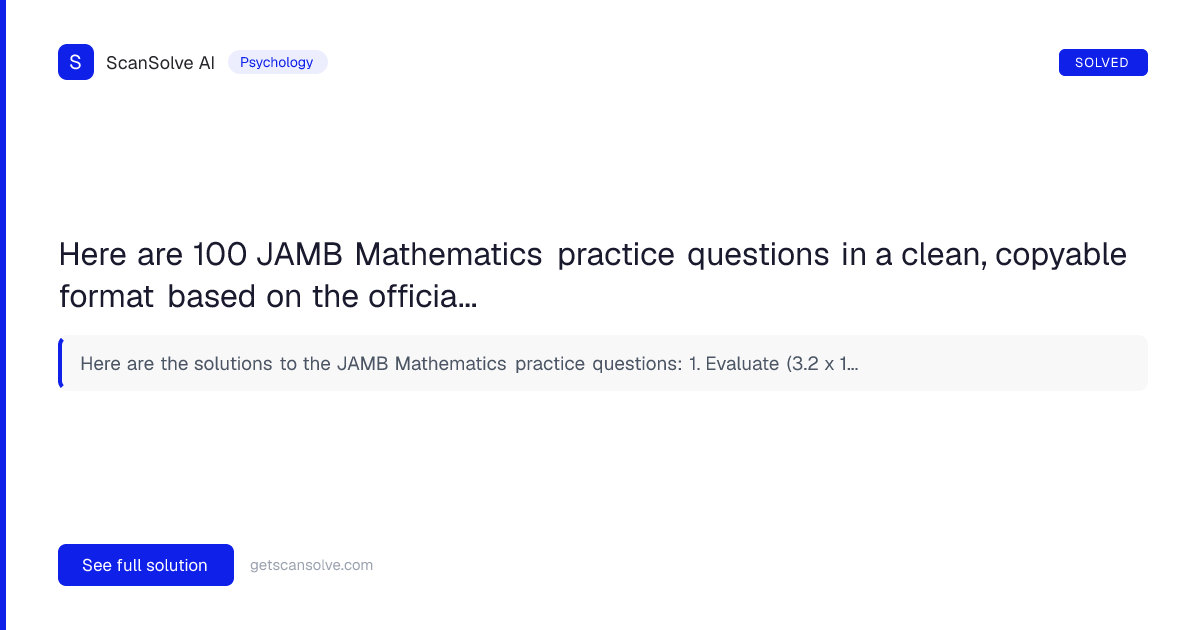Switch the solved state indicator off
Image resolution: width=1200 pixels, height=630 pixels.
click(x=1103, y=61)
